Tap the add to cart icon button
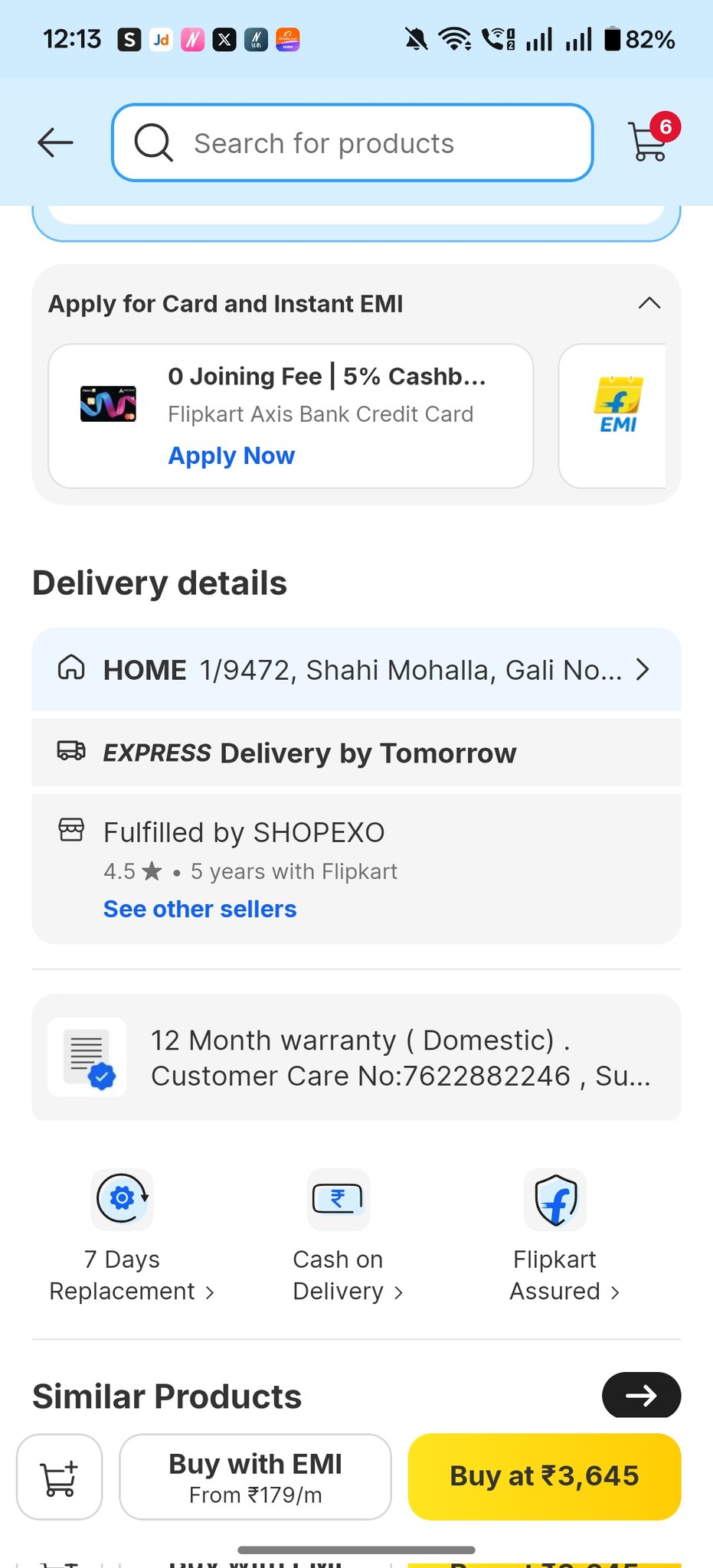Screen dimensions: 713x1568 click(59, 1476)
